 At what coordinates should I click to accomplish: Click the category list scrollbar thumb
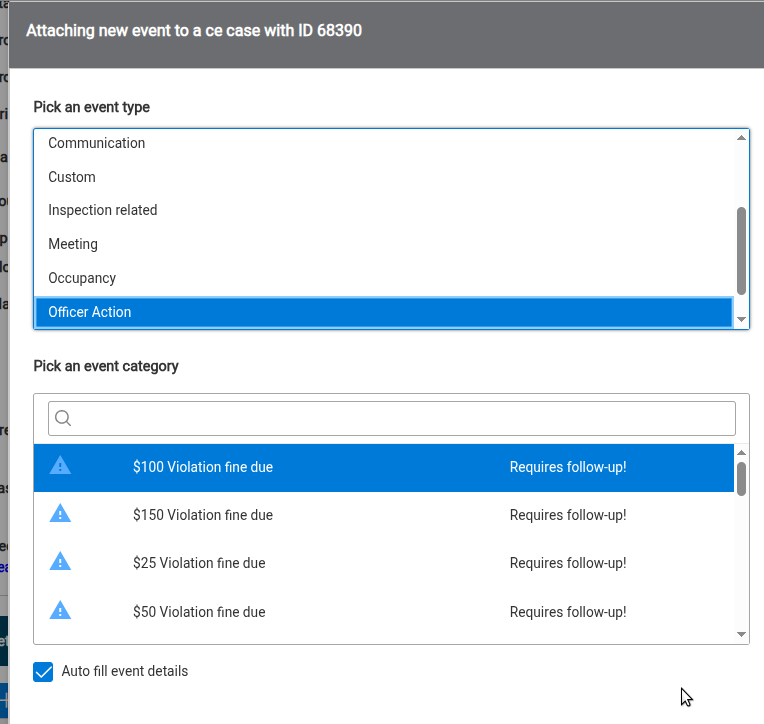point(742,479)
